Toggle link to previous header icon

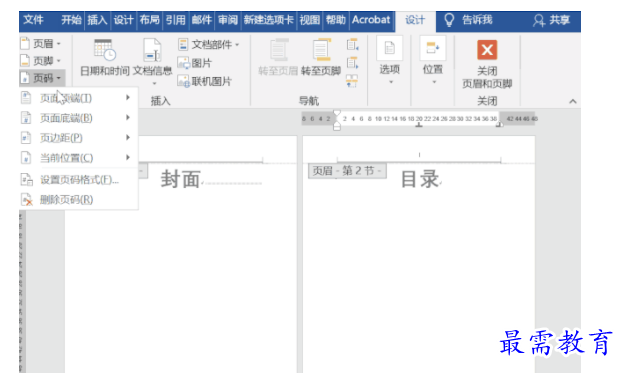pyautogui.click(x=352, y=81)
